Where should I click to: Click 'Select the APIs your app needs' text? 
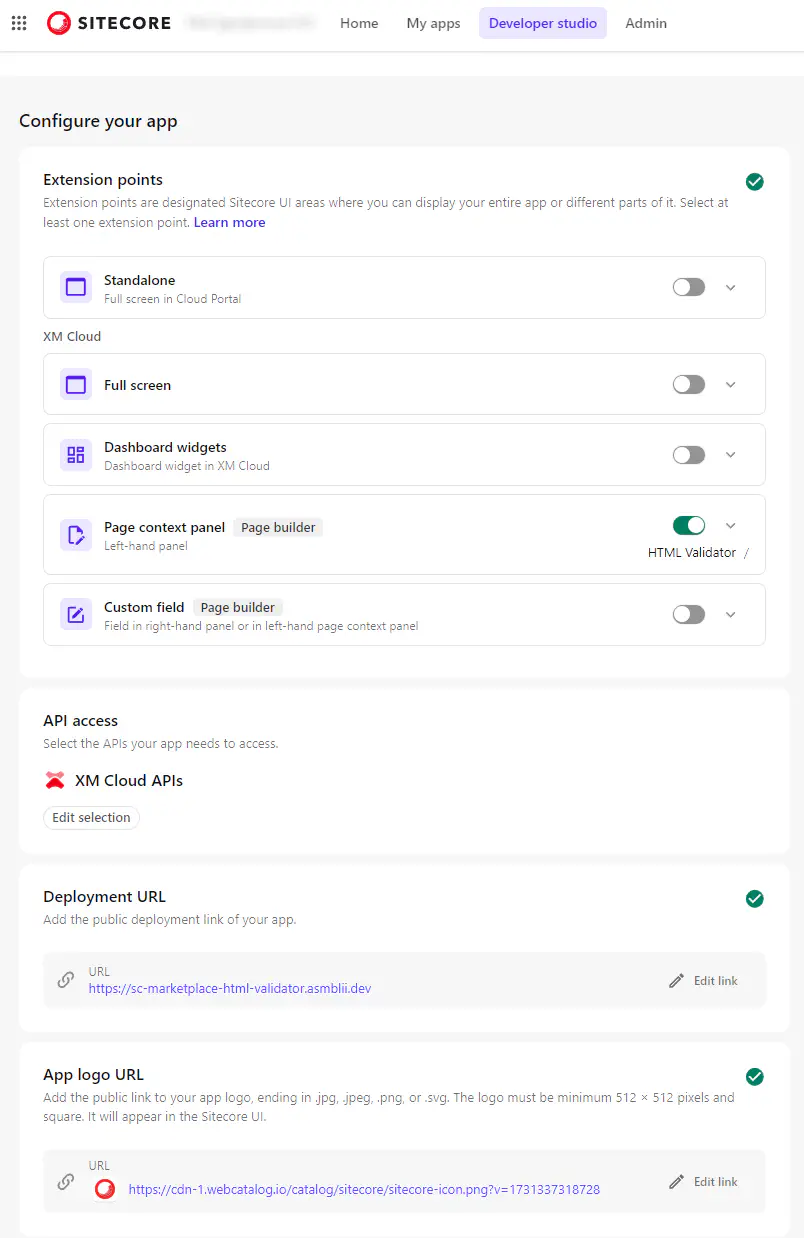161,744
